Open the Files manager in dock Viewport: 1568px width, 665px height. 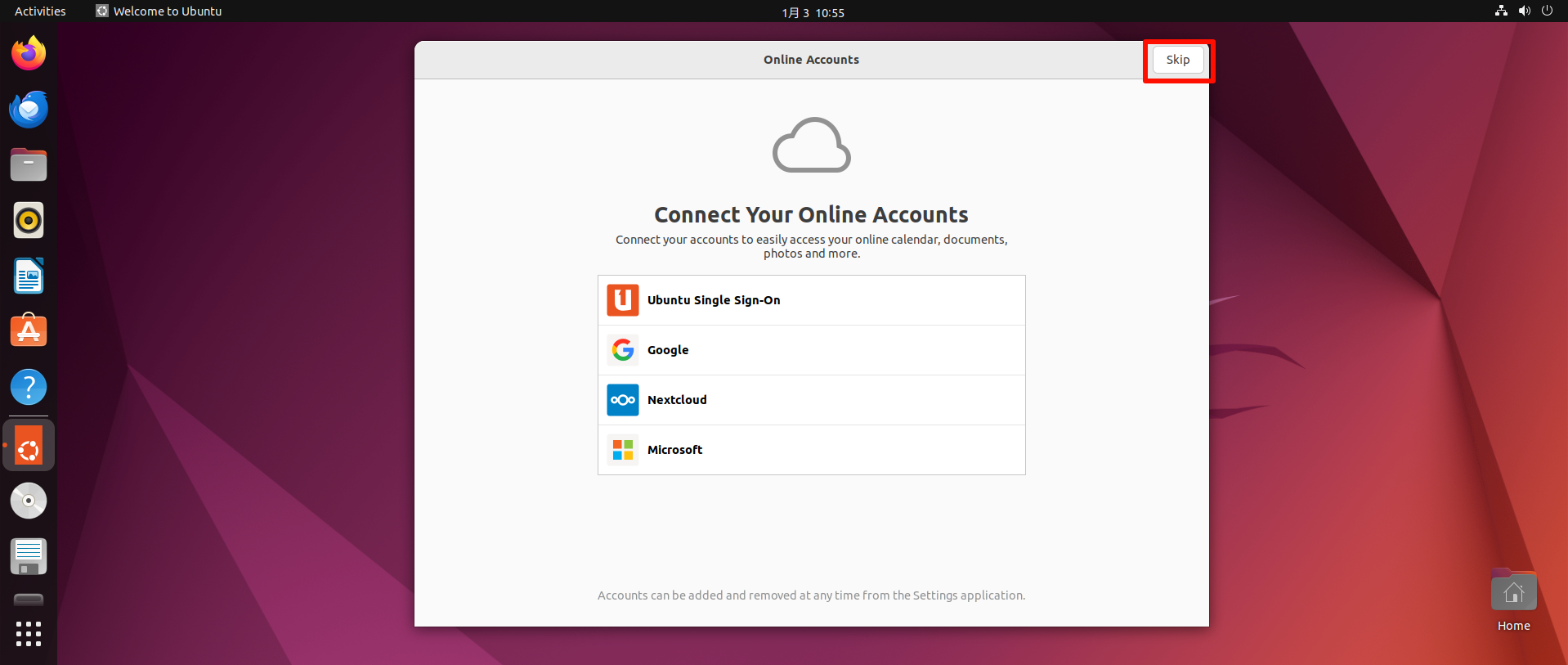29,164
